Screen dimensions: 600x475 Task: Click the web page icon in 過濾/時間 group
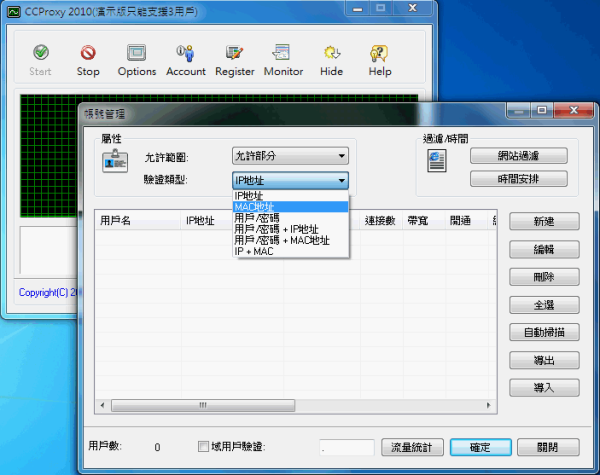[x=437, y=161]
